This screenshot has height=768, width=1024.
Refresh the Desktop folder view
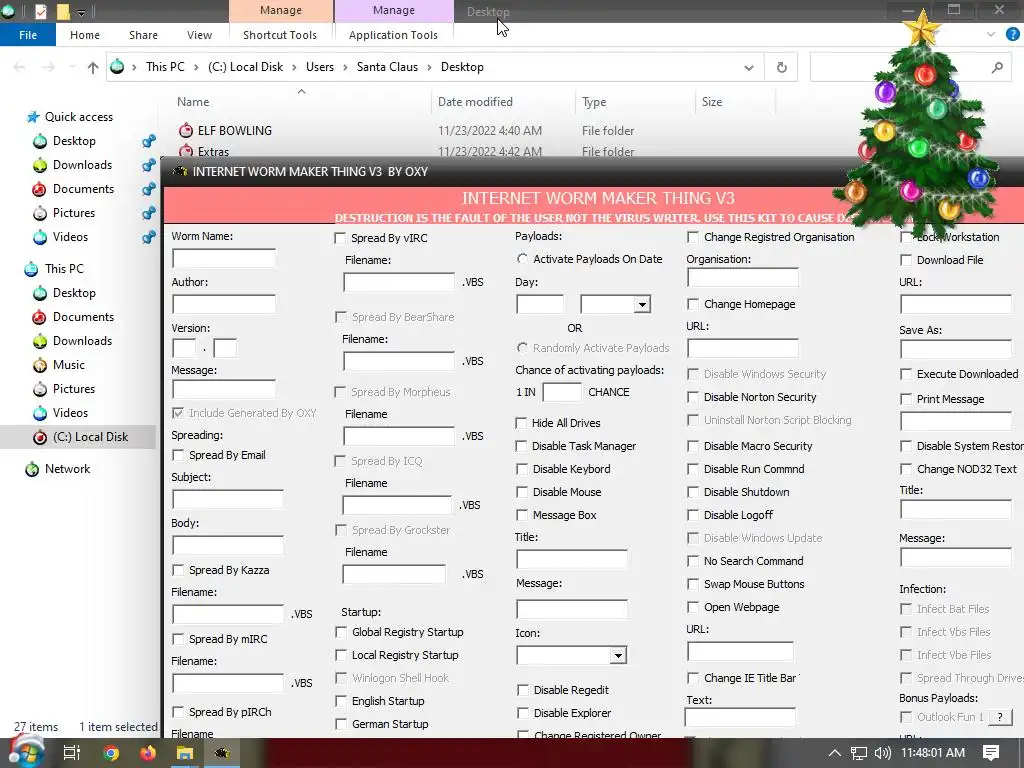(781, 67)
